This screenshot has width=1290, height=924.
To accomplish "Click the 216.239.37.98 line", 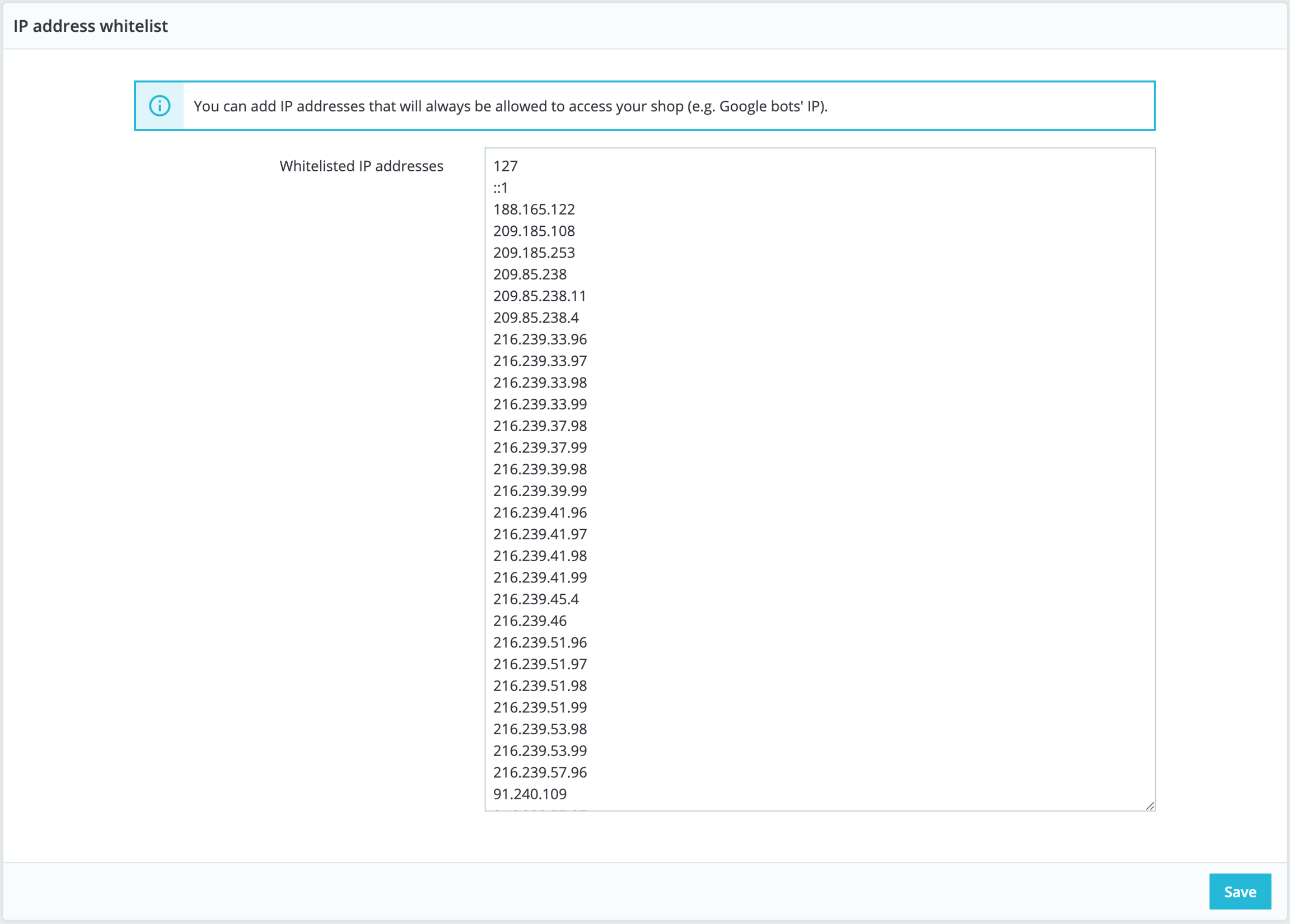I will 540,426.
